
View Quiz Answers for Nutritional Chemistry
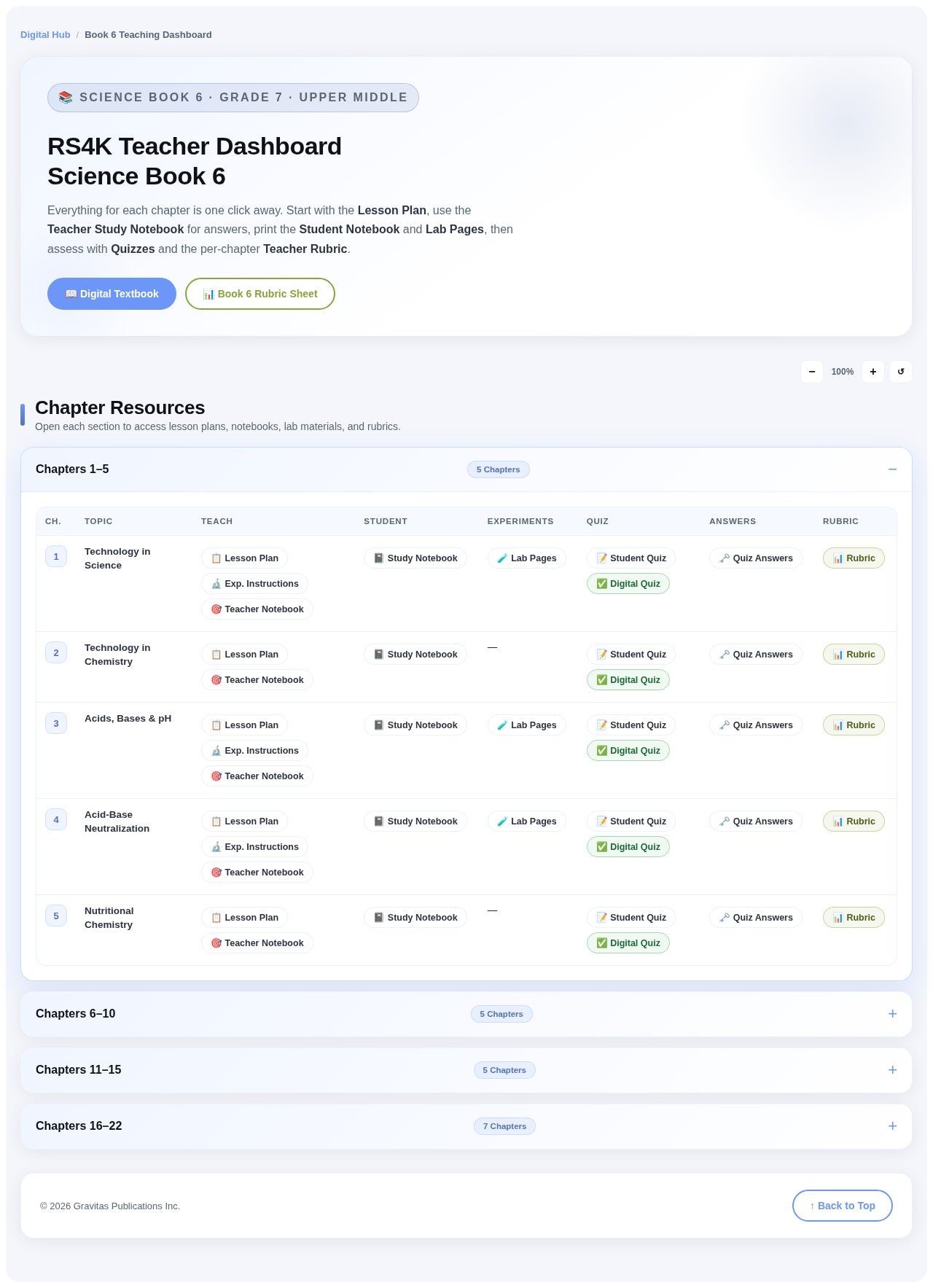click(756, 918)
